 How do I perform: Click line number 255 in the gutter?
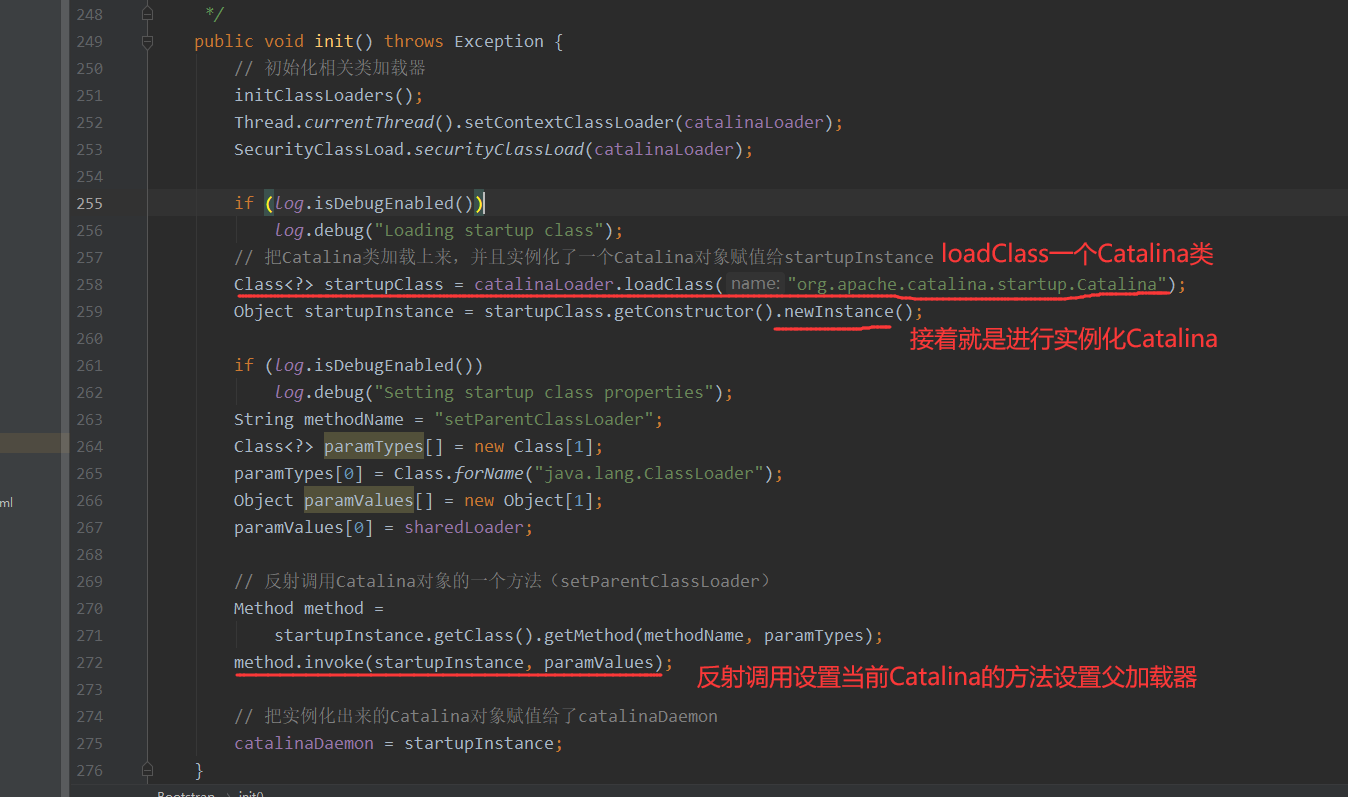point(89,203)
